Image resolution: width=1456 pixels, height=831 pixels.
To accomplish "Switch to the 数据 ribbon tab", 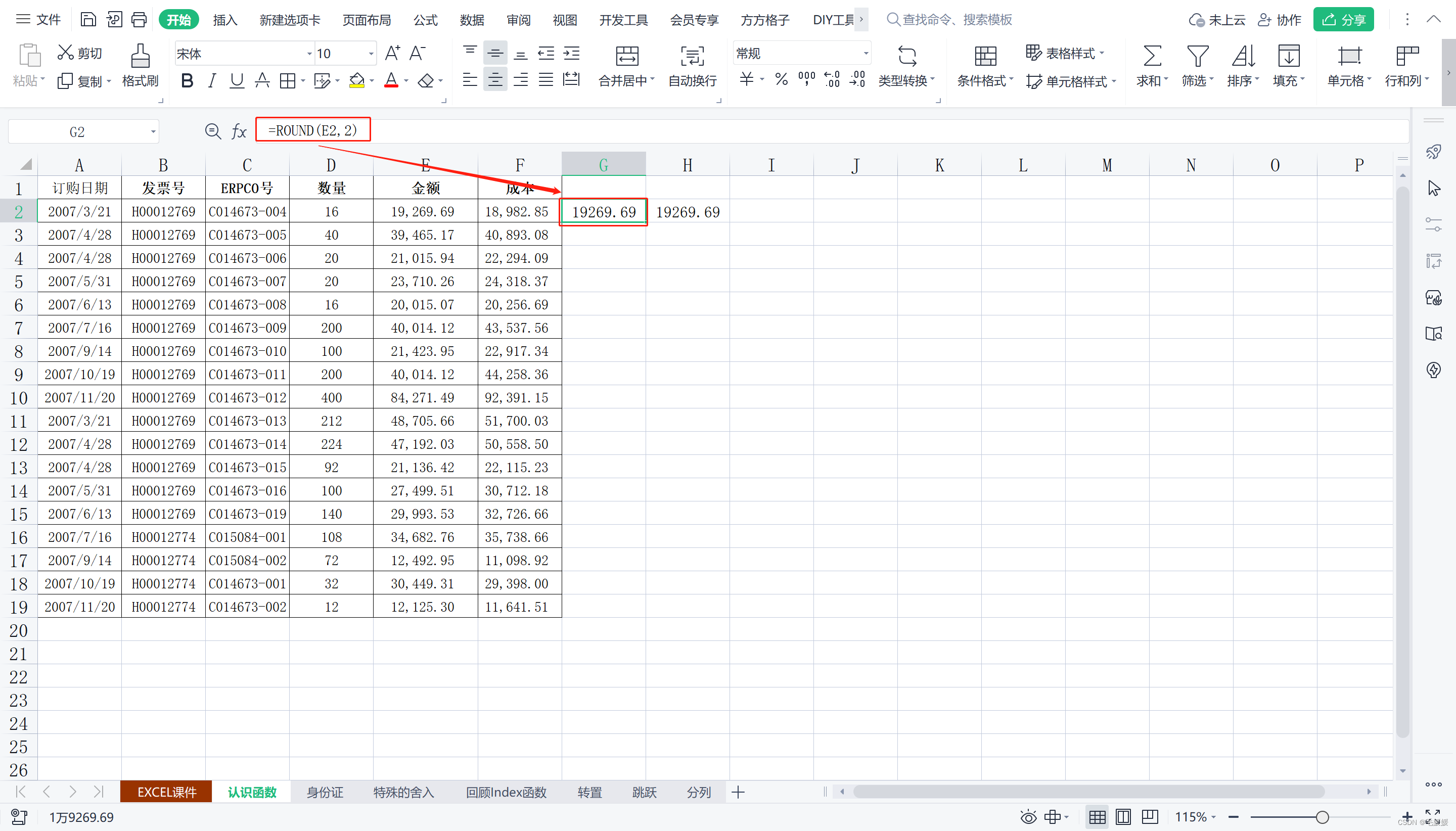I will point(472,20).
